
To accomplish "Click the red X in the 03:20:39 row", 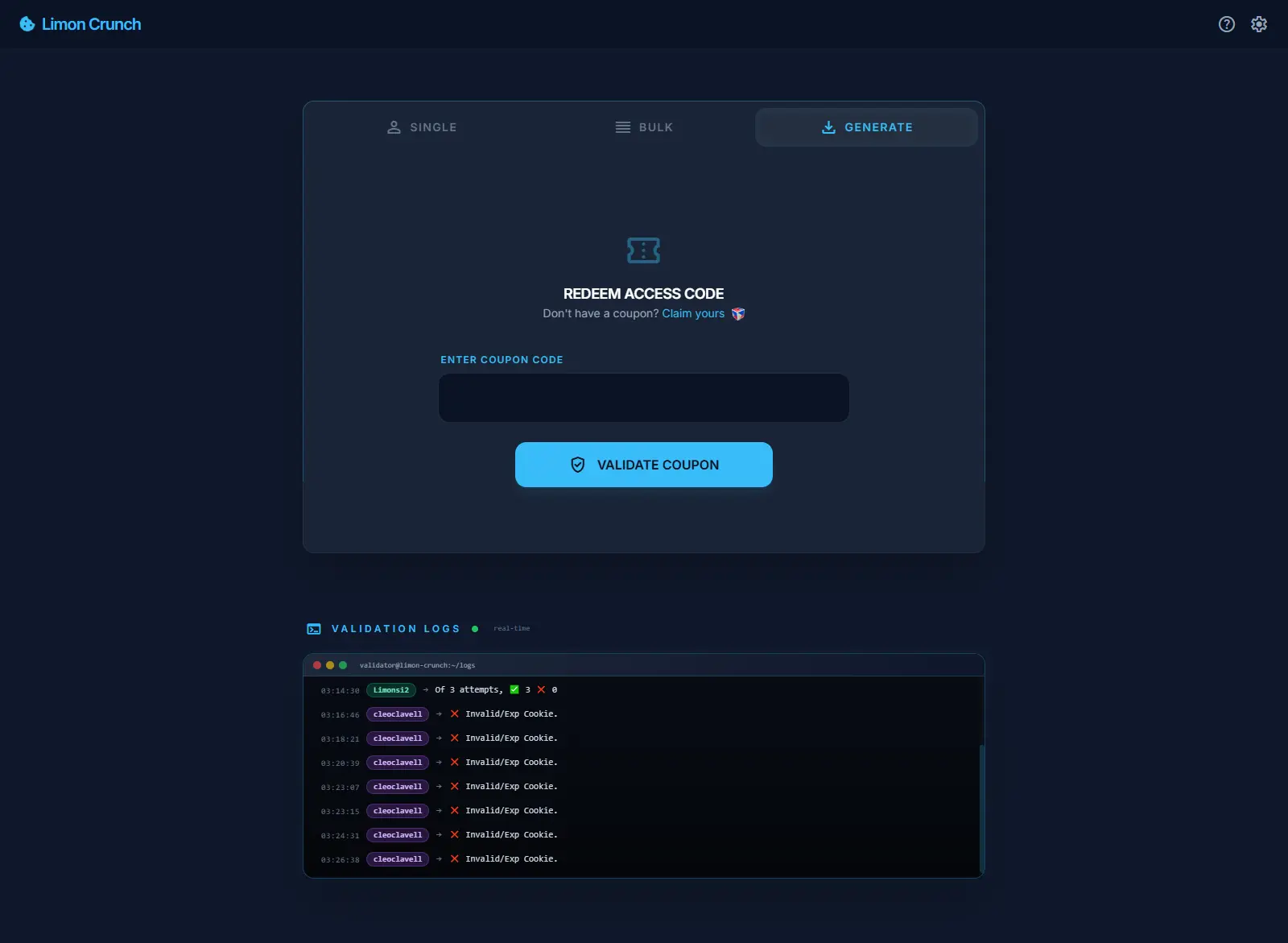I will tap(455, 762).
